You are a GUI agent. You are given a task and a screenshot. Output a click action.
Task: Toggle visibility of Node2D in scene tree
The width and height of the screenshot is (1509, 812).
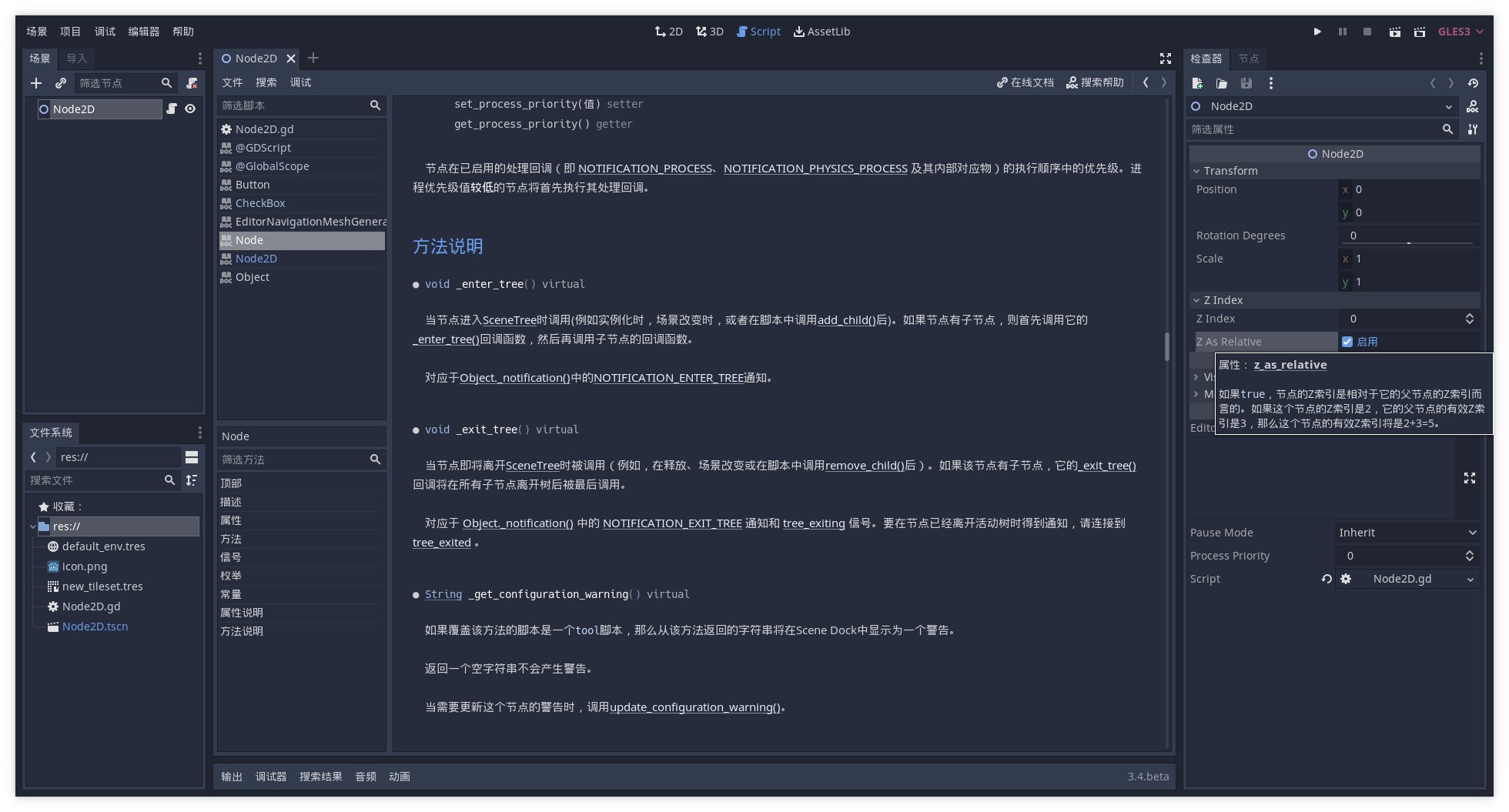coord(190,109)
